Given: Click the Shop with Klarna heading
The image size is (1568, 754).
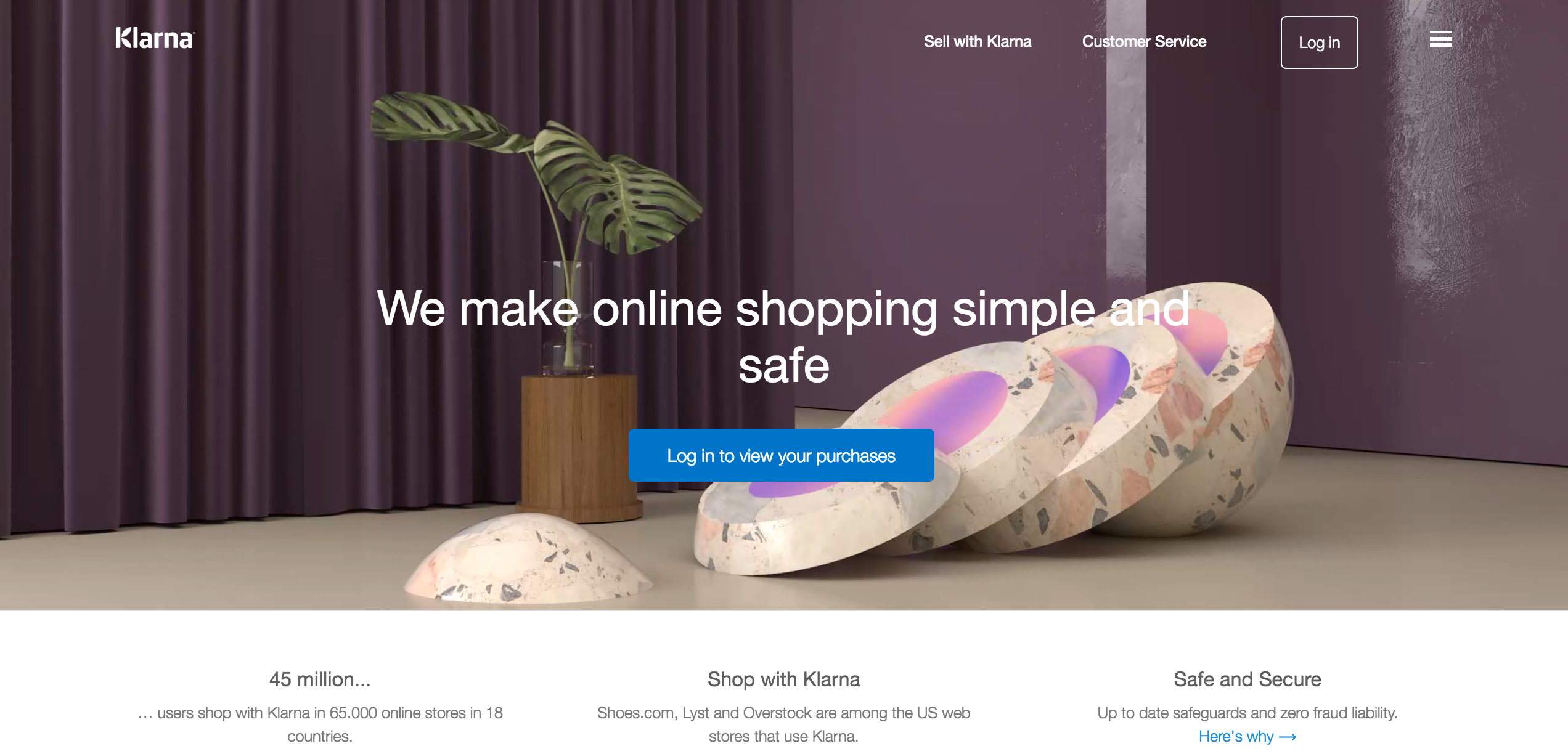Looking at the screenshot, I should (x=783, y=679).
